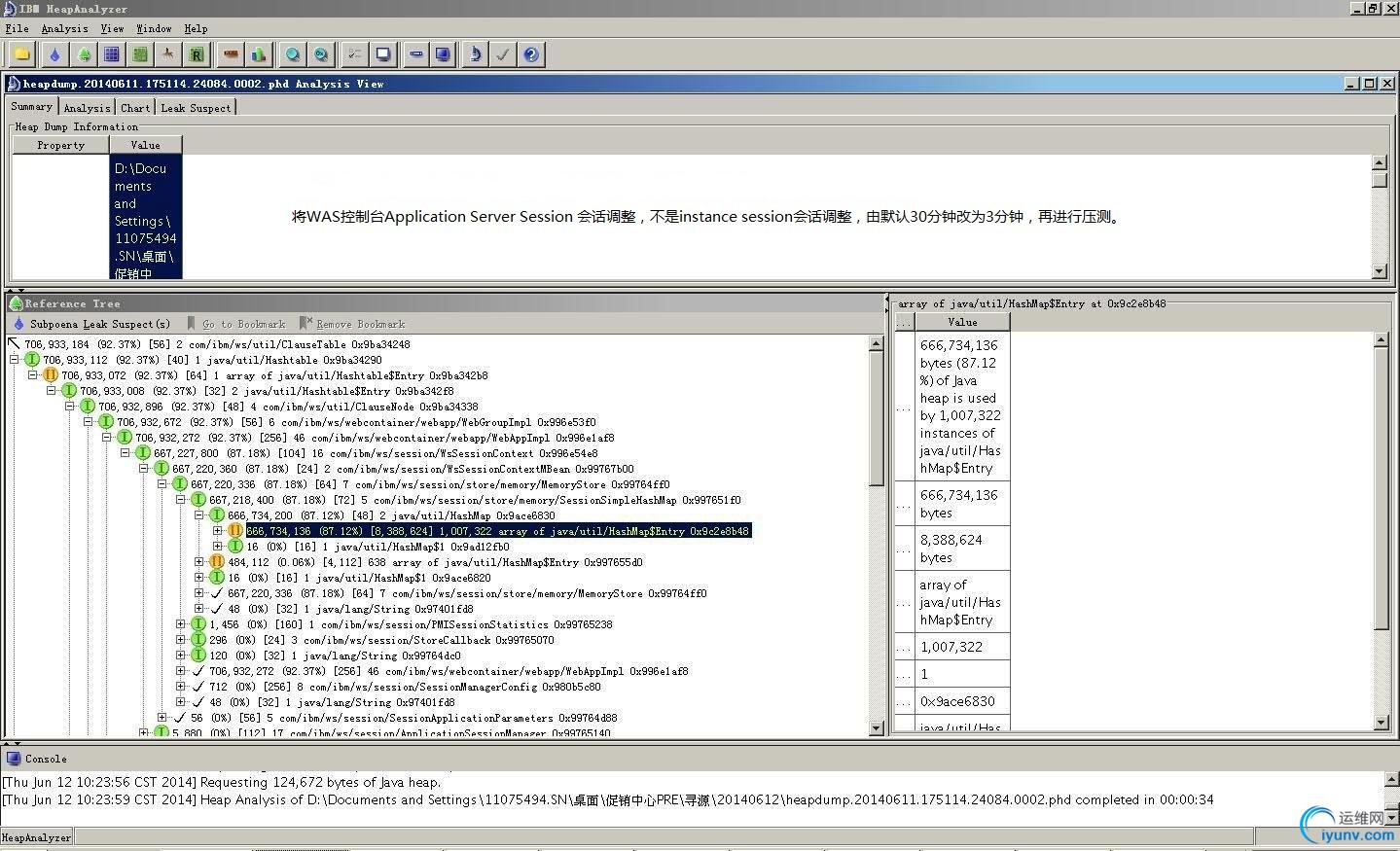Viewport: 1400px width, 851px height.
Task: Click the Reference Tree panel icon
Action: (15, 303)
